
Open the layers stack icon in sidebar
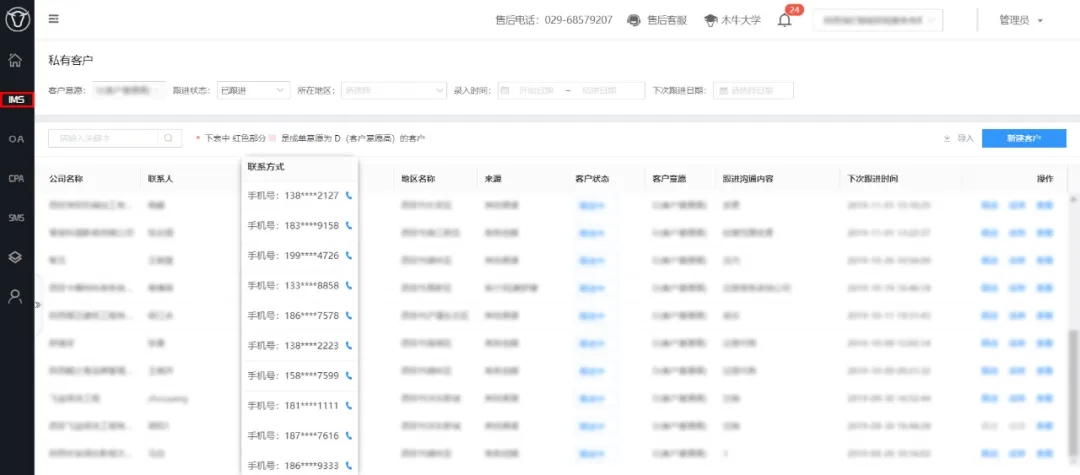coord(16,257)
